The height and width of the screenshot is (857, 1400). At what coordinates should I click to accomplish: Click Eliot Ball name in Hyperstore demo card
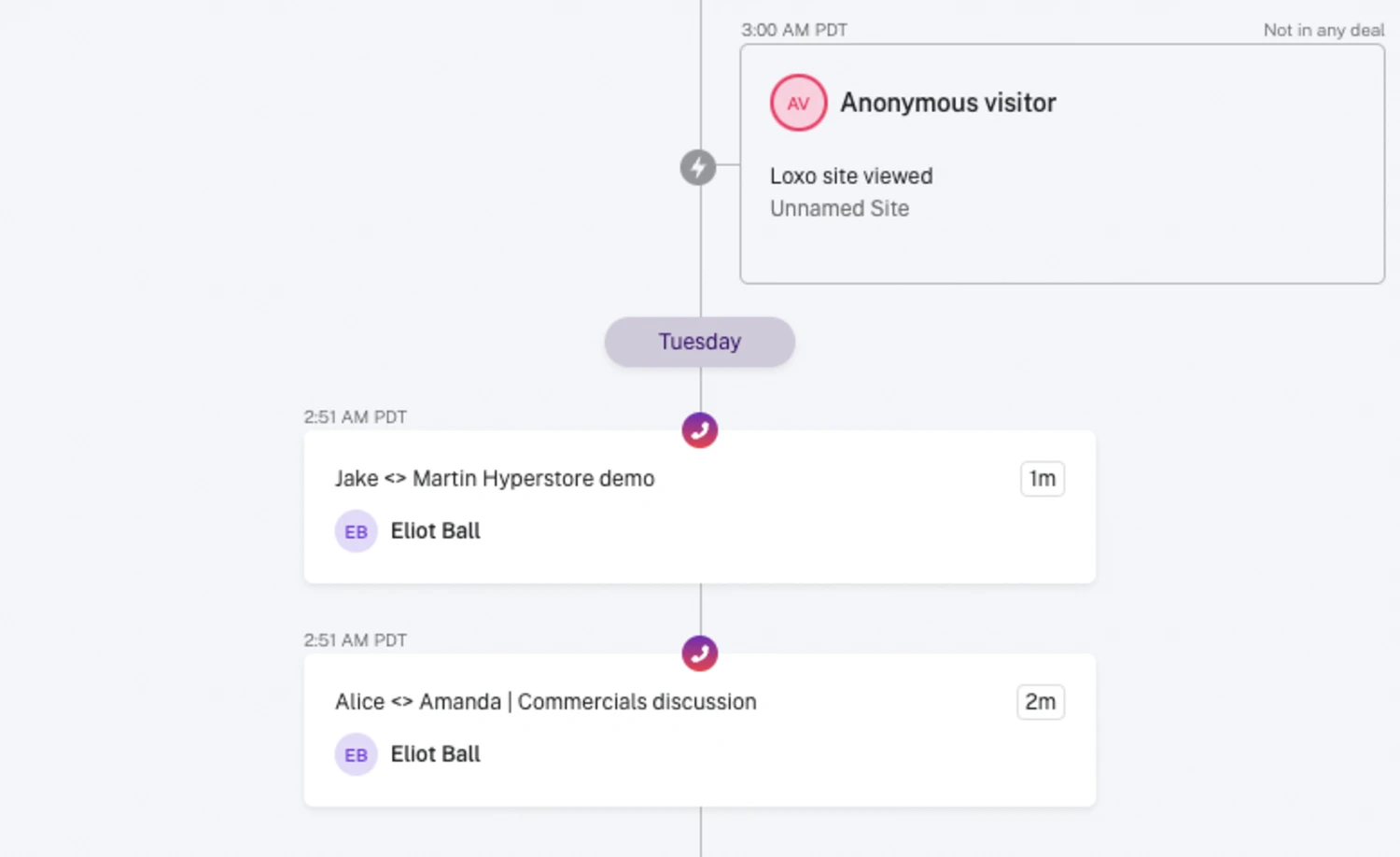(435, 531)
